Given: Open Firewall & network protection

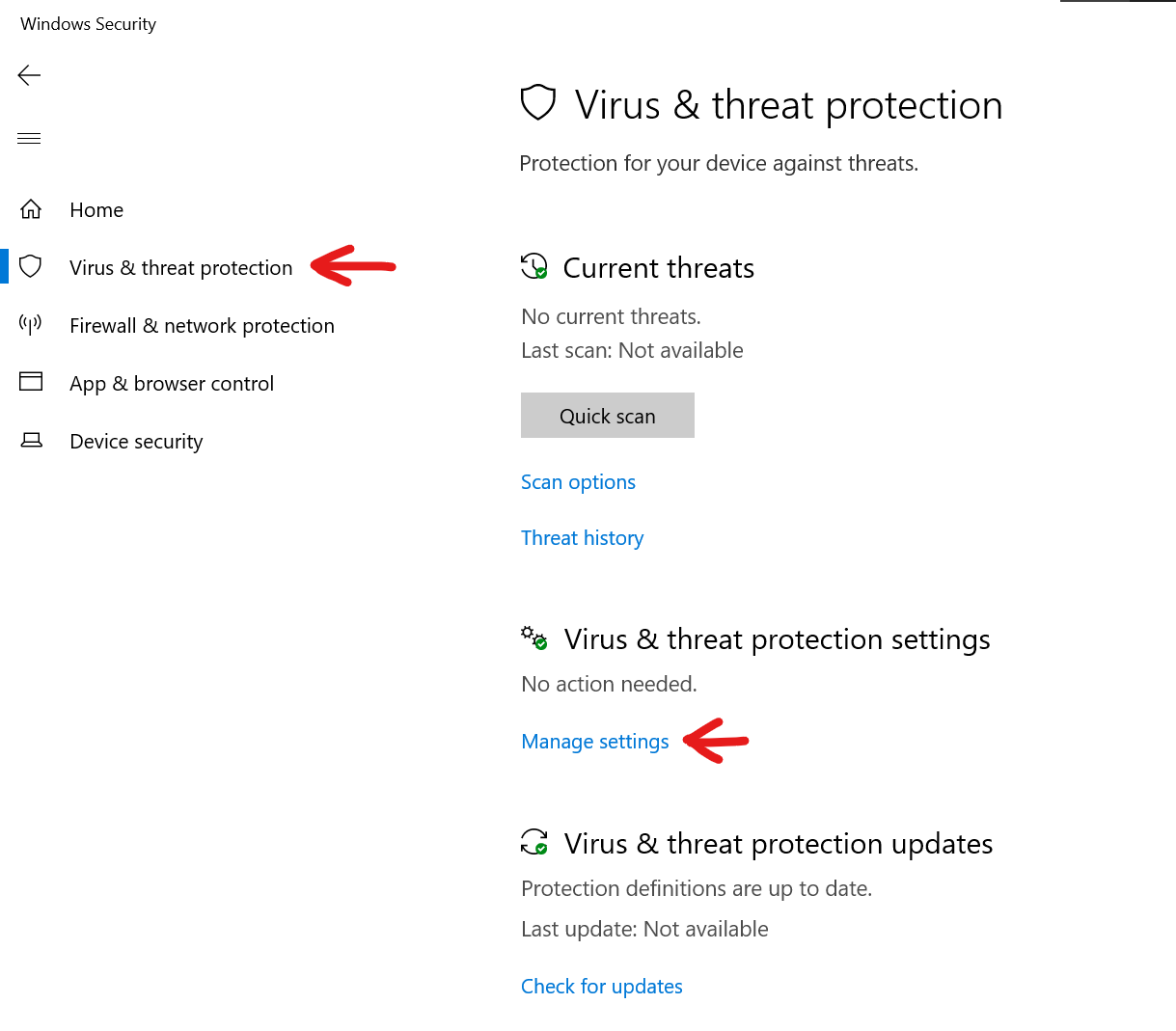Looking at the screenshot, I should click(202, 326).
